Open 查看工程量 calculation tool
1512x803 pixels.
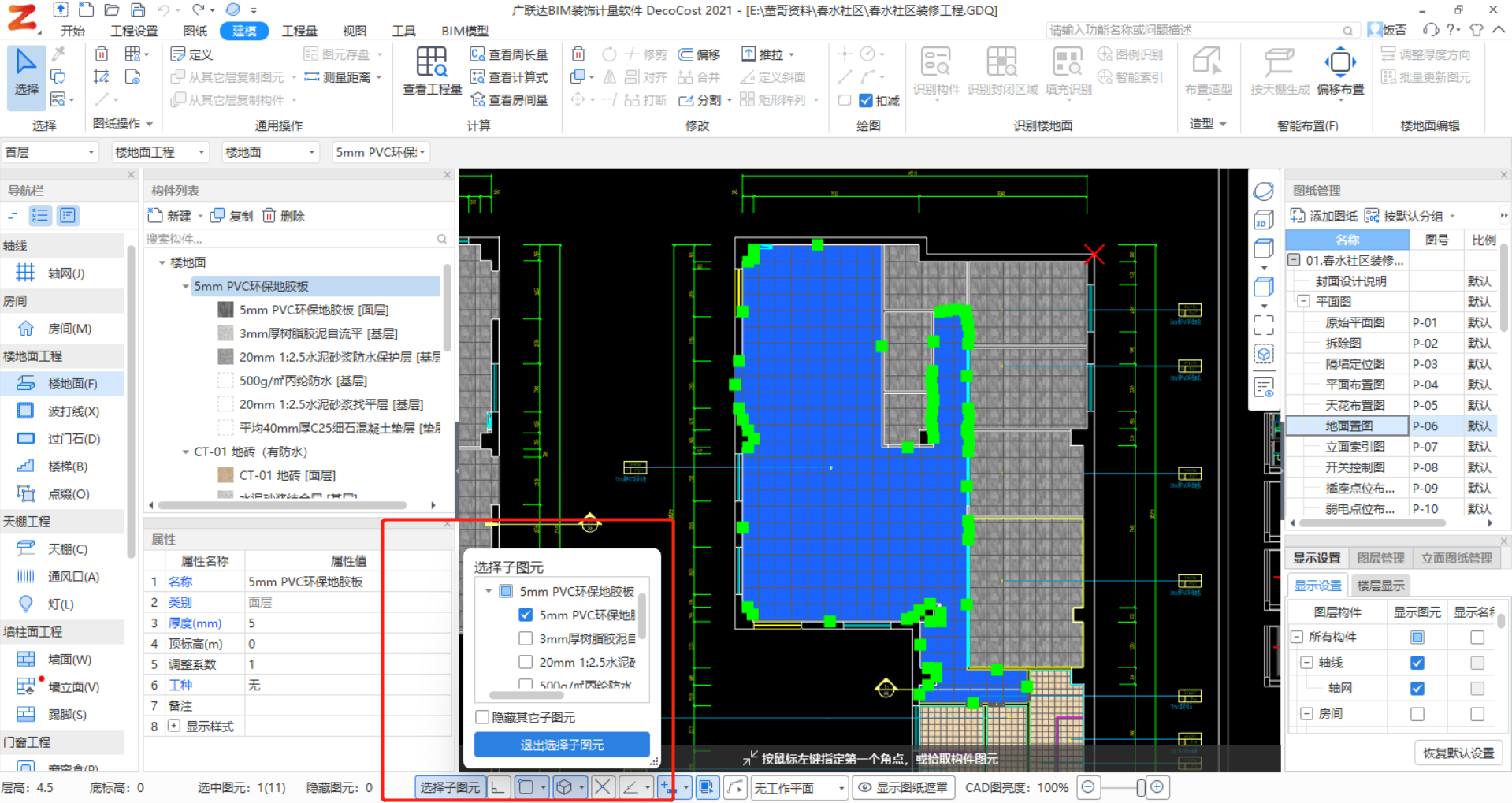point(432,71)
